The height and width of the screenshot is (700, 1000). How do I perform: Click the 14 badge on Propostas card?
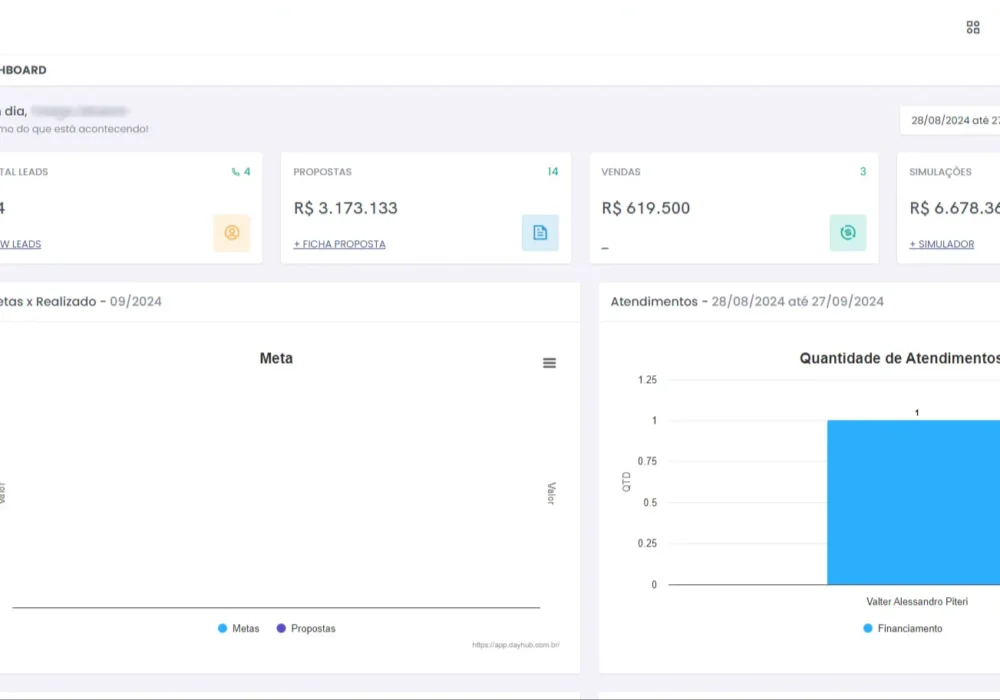click(553, 172)
